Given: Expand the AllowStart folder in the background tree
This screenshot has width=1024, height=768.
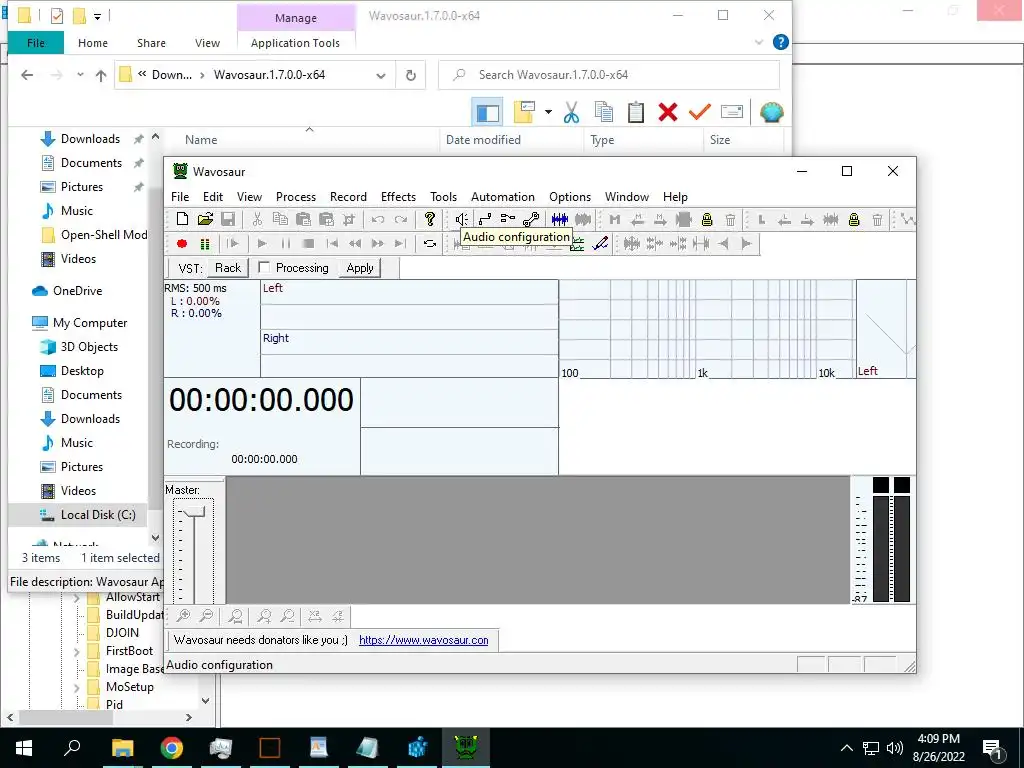Looking at the screenshot, I should tap(77, 598).
